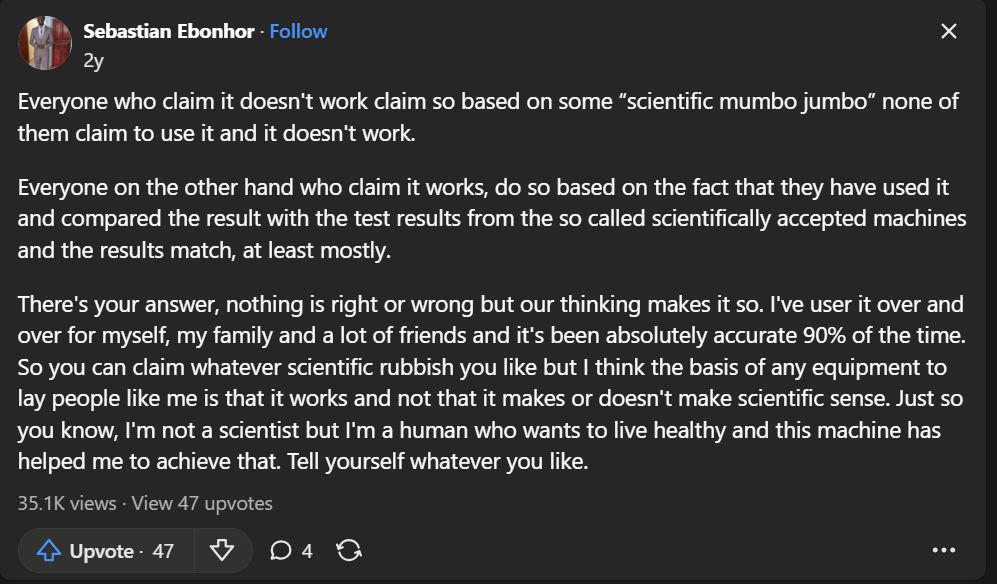Select "View 47 upvotes"
Viewport: 997px width, 584px height.
(x=202, y=503)
